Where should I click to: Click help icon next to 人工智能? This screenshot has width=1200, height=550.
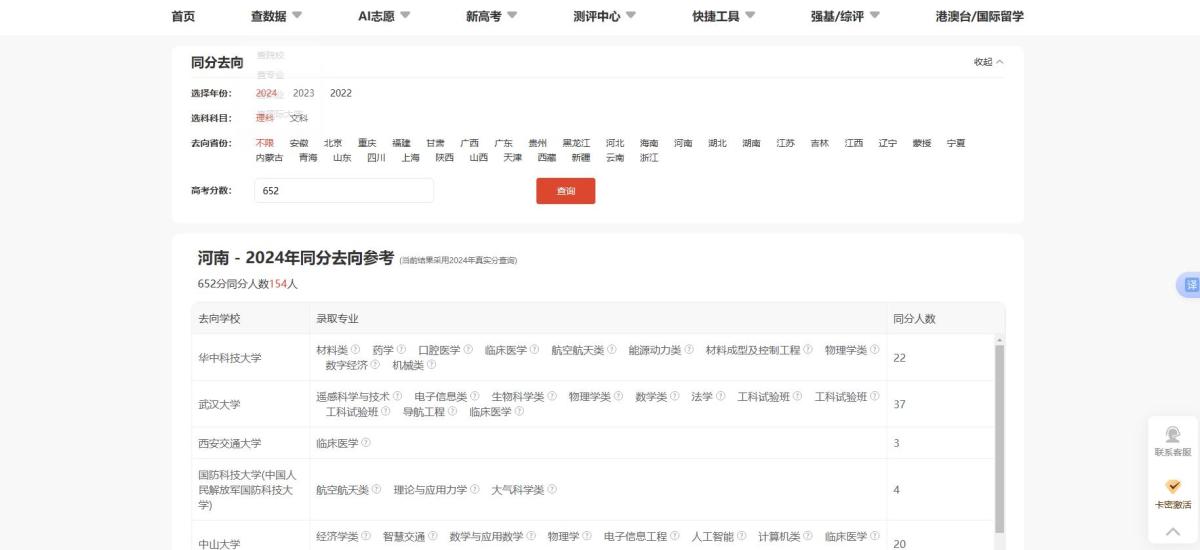[x=741, y=537]
